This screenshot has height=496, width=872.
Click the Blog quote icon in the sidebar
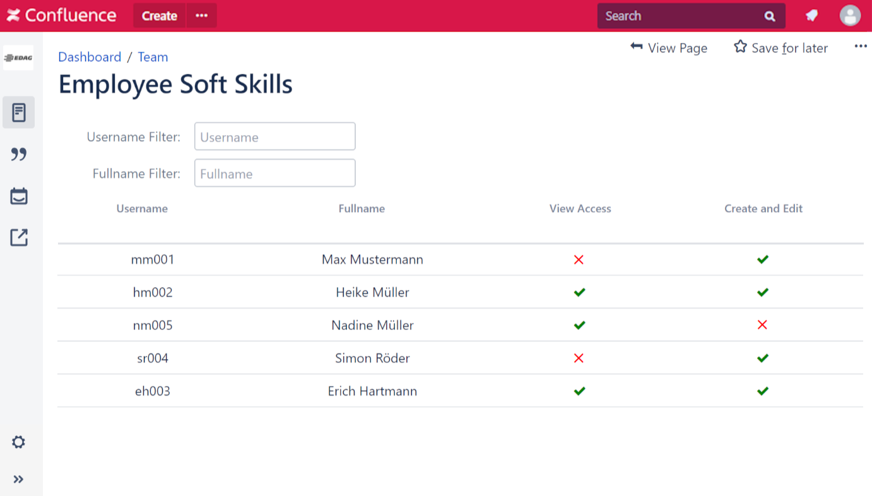[18, 154]
